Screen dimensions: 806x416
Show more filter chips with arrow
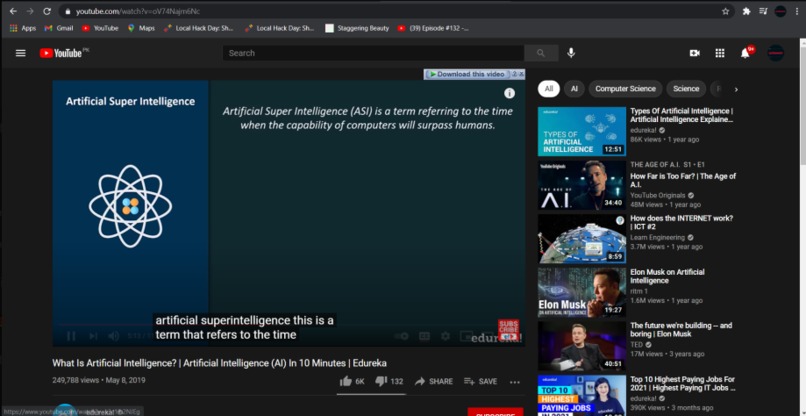[x=736, y=89]
